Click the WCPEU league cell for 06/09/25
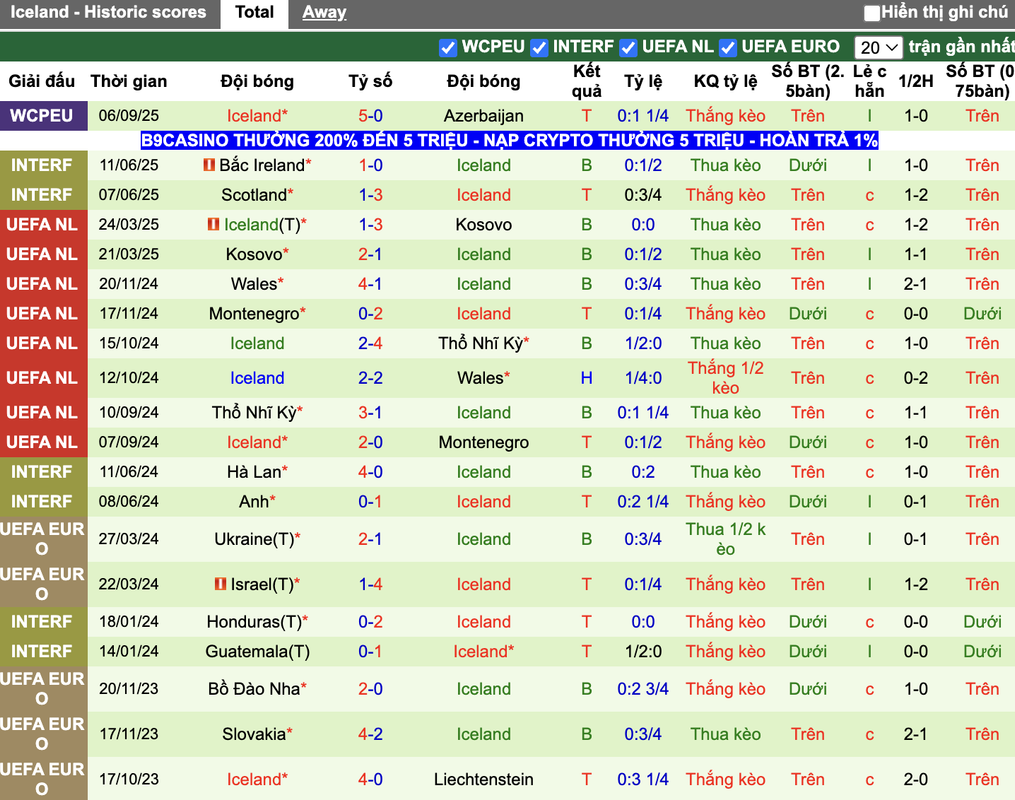The height and width of the screenshot is (800, 1015). click(x=43, y=116)
